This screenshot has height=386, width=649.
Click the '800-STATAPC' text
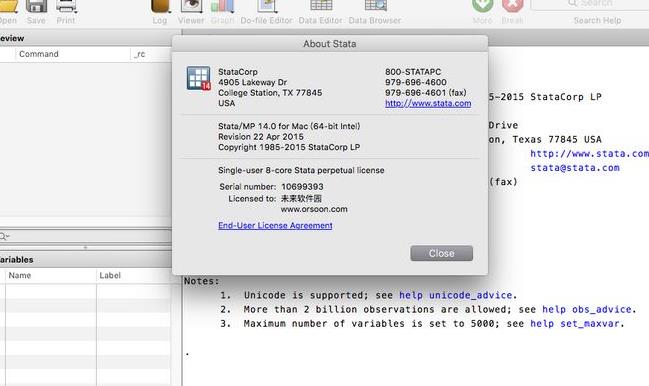(413, 72)
